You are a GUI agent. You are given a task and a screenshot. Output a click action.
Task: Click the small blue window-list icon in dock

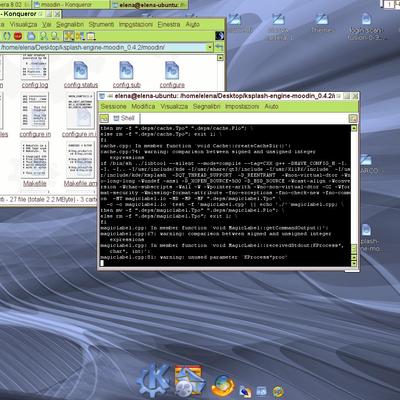(261, 391)
